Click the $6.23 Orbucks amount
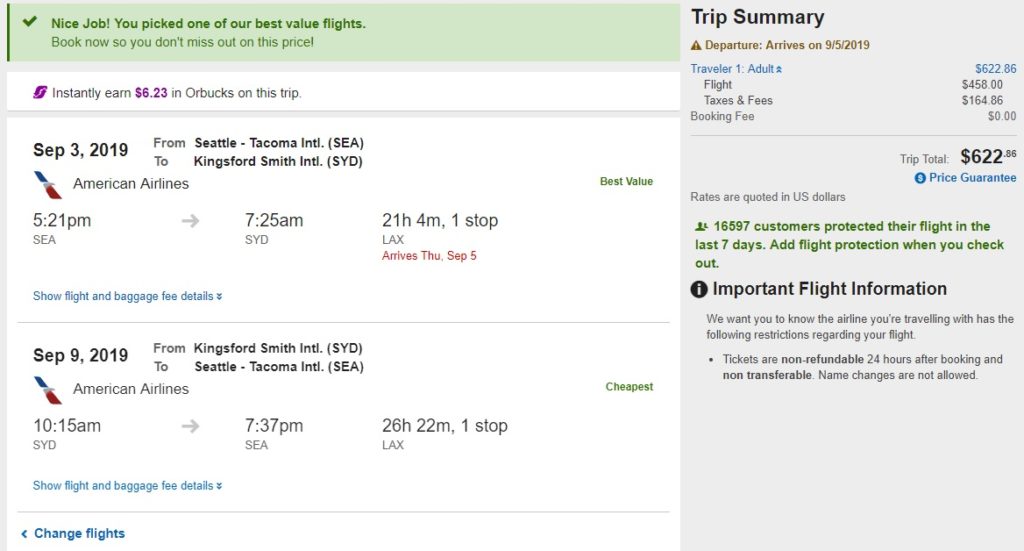1024x551 pixels. (x=151, y=93)
